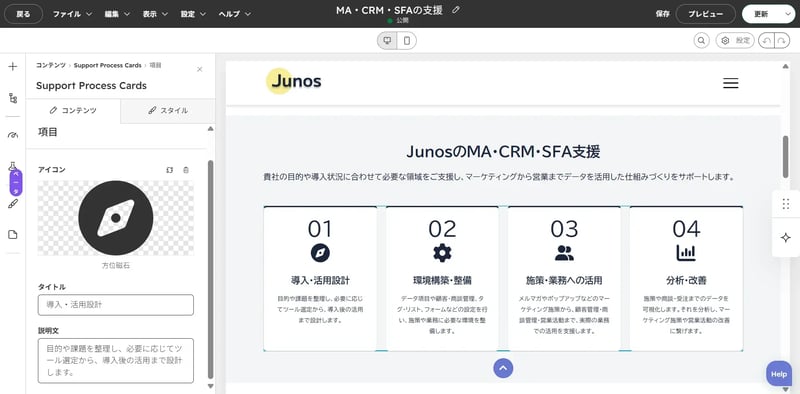Image resolution: width=800 pixels, height=394 pixels.
Task: Open the design brush icon in sidebar
Action: (13, 204)
